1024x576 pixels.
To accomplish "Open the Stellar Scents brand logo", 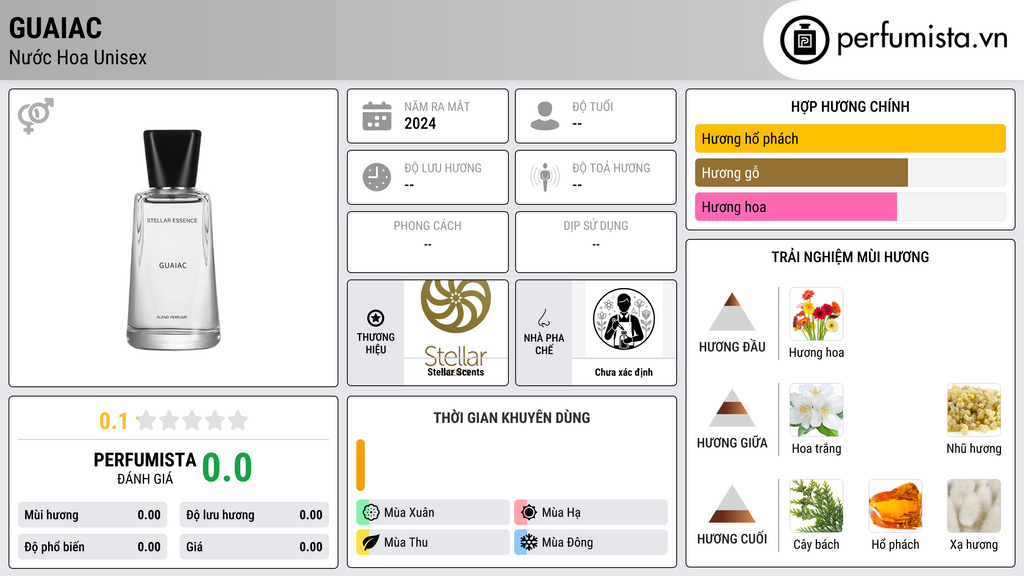I will click(455, 323).
